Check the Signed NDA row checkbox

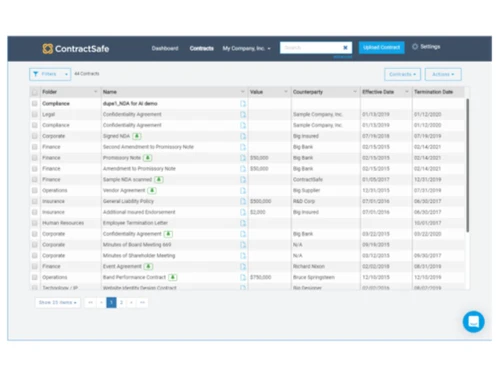point(34,136)
